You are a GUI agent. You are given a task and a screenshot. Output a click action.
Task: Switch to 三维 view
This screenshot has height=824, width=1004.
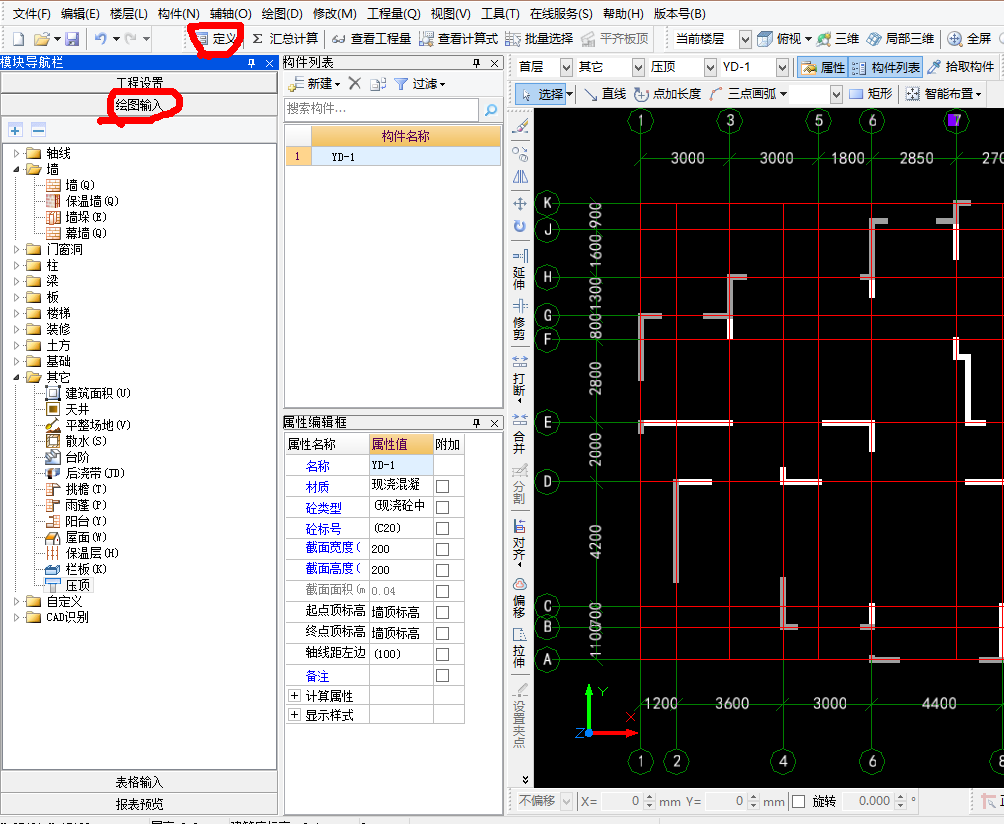coord(838,39)
